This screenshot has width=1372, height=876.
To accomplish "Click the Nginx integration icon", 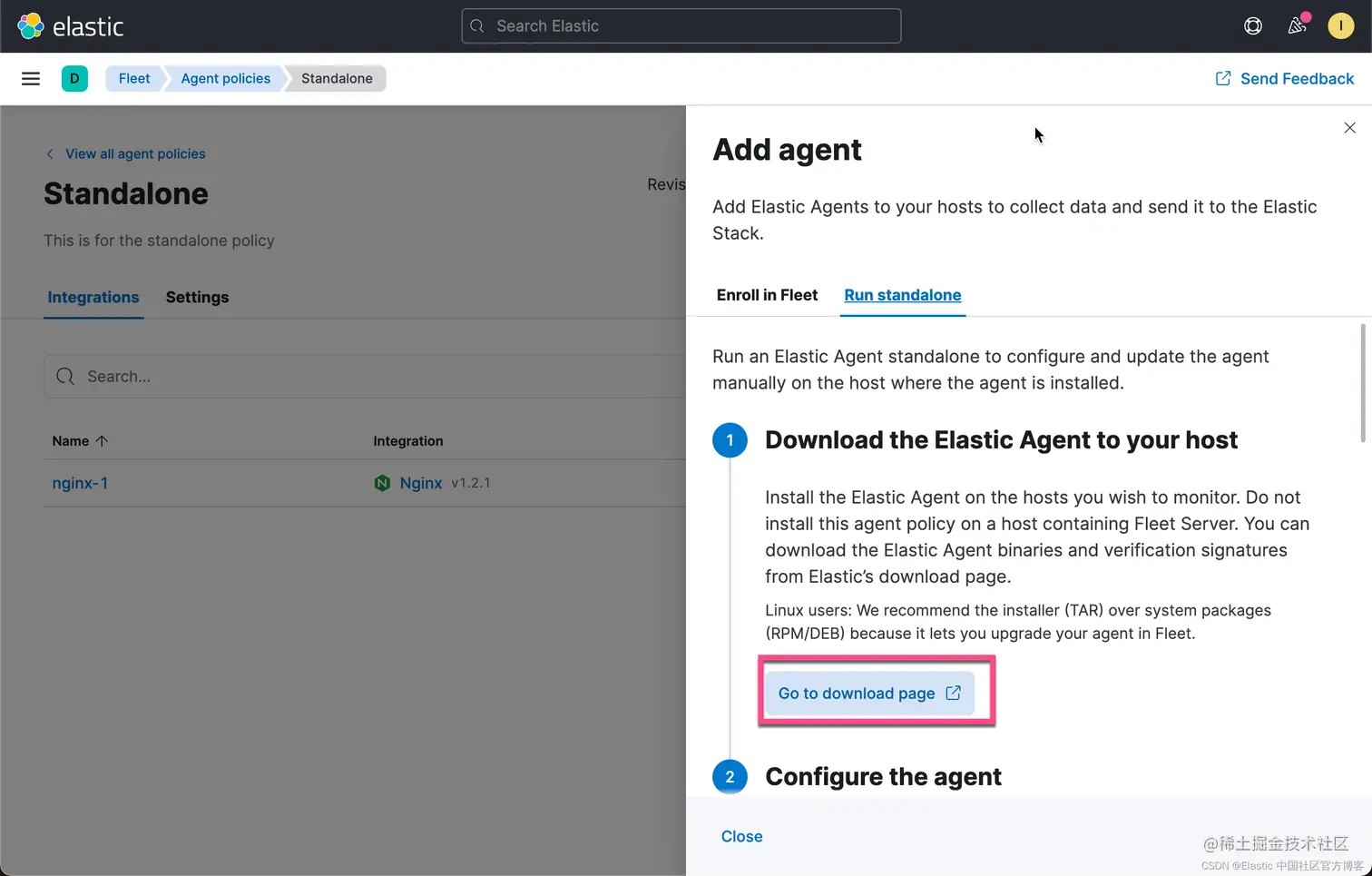I will [x=382, y=483].
